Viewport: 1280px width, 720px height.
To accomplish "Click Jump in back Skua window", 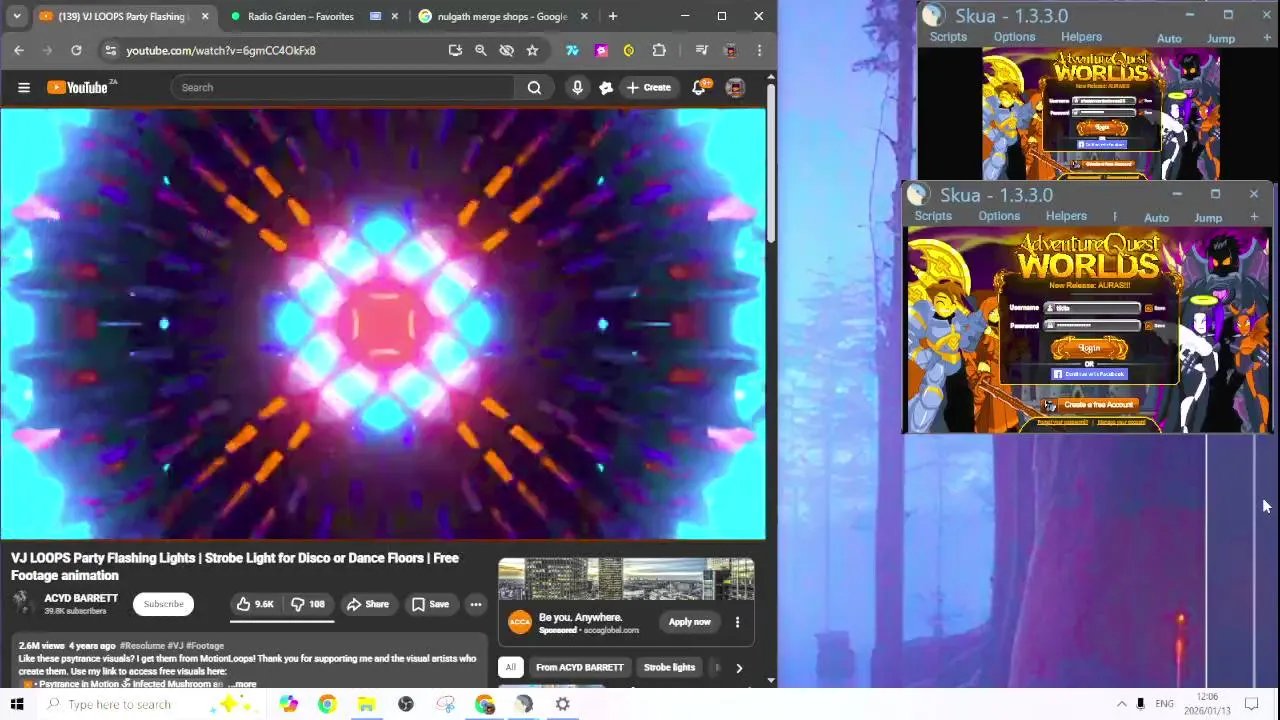I will pyautogui.click(x=1221, y=39).
